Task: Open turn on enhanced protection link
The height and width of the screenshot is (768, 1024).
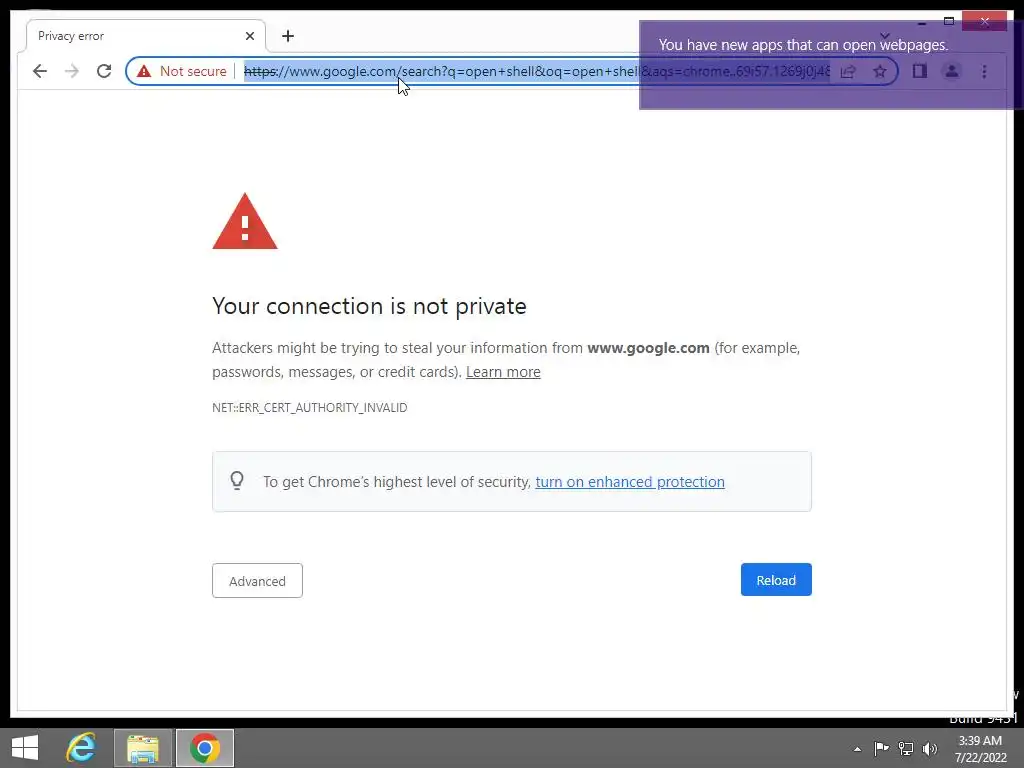Action: pos(630,482)
